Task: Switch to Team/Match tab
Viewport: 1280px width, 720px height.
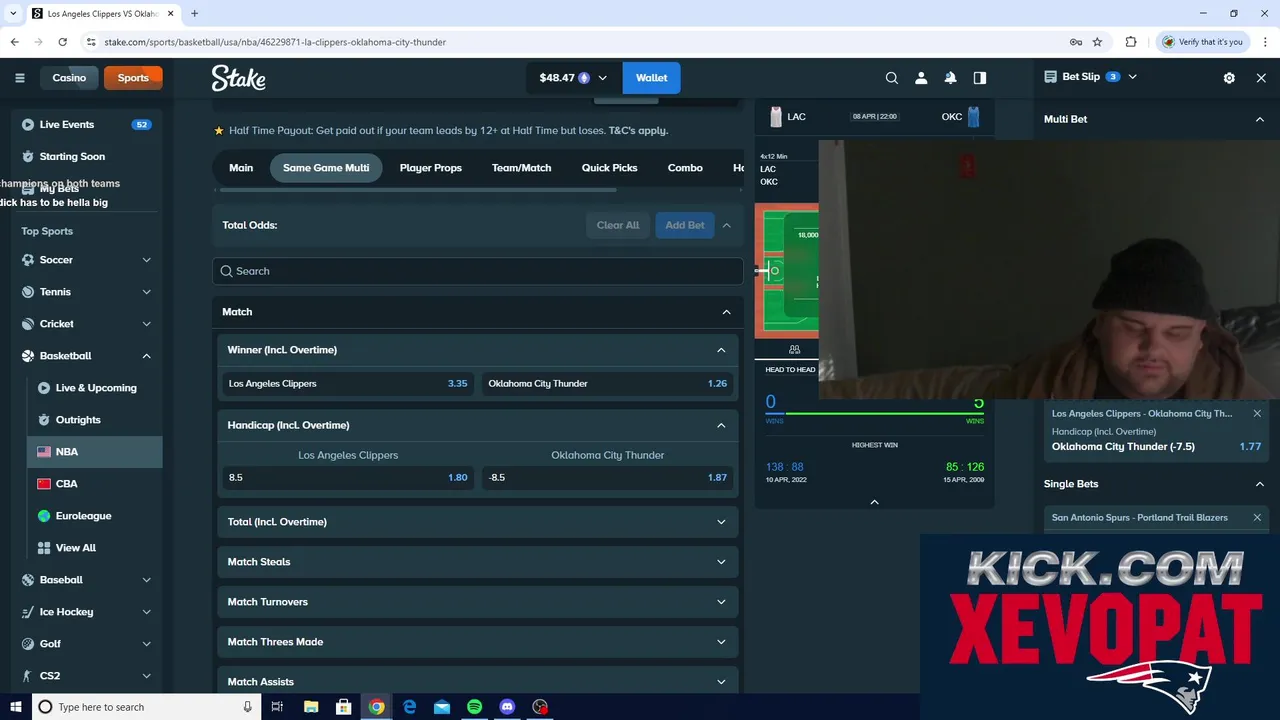Action: tap(521, 168)
